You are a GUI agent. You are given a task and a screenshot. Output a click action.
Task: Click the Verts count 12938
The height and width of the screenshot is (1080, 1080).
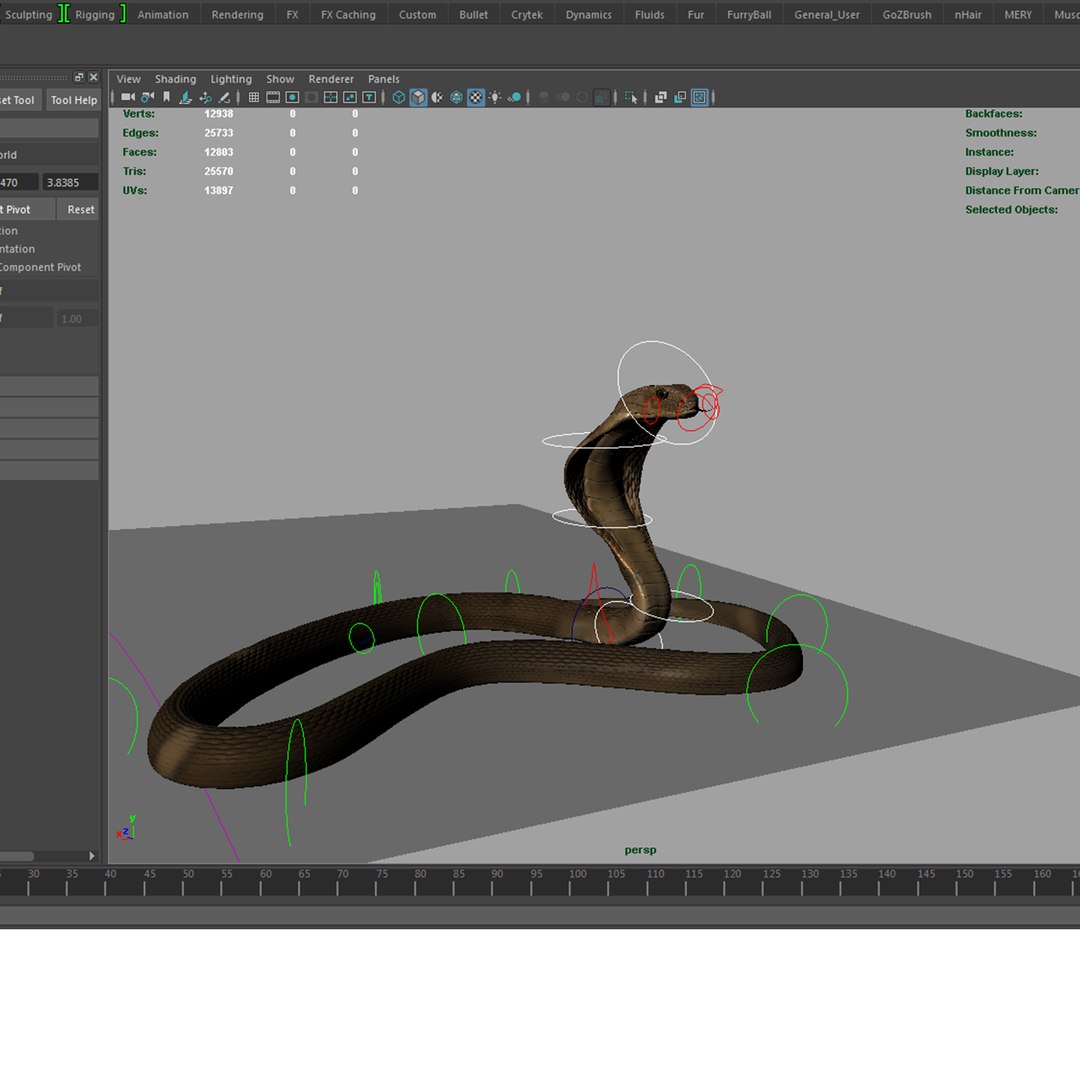click(x=218, y=114)
